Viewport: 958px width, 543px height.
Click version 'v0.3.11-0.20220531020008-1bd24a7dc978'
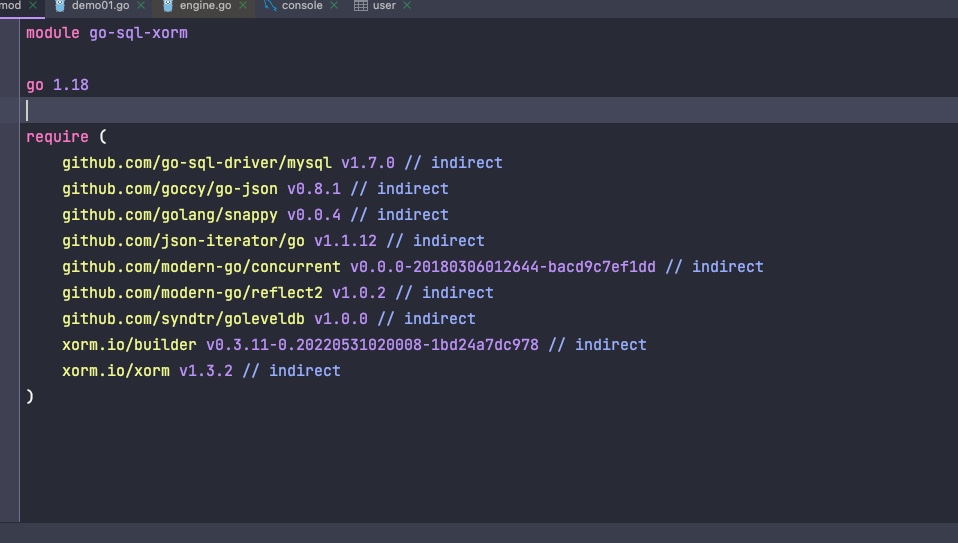[x=373, y=345]
